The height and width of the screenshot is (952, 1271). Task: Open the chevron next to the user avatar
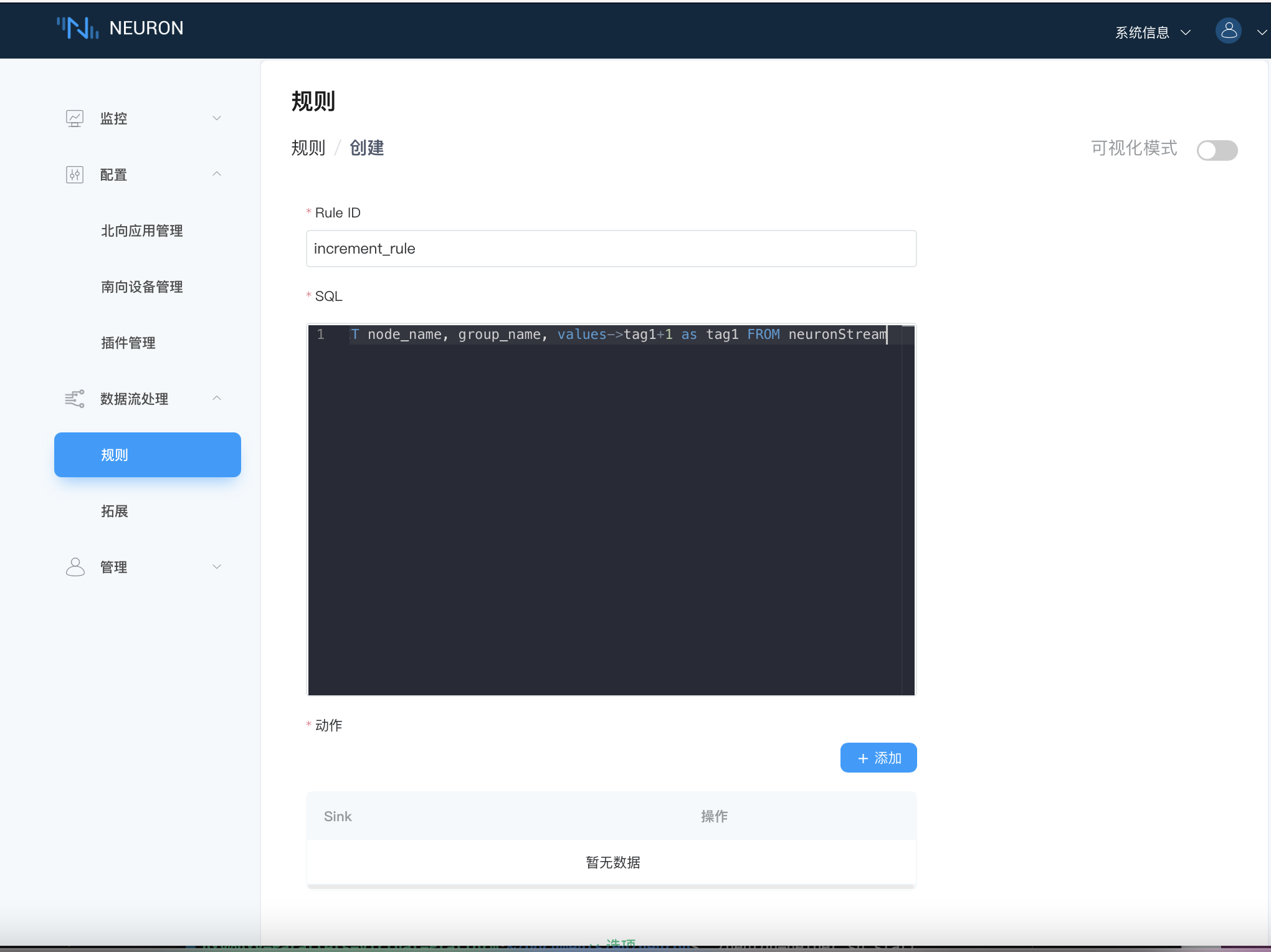coord(1262,32)
